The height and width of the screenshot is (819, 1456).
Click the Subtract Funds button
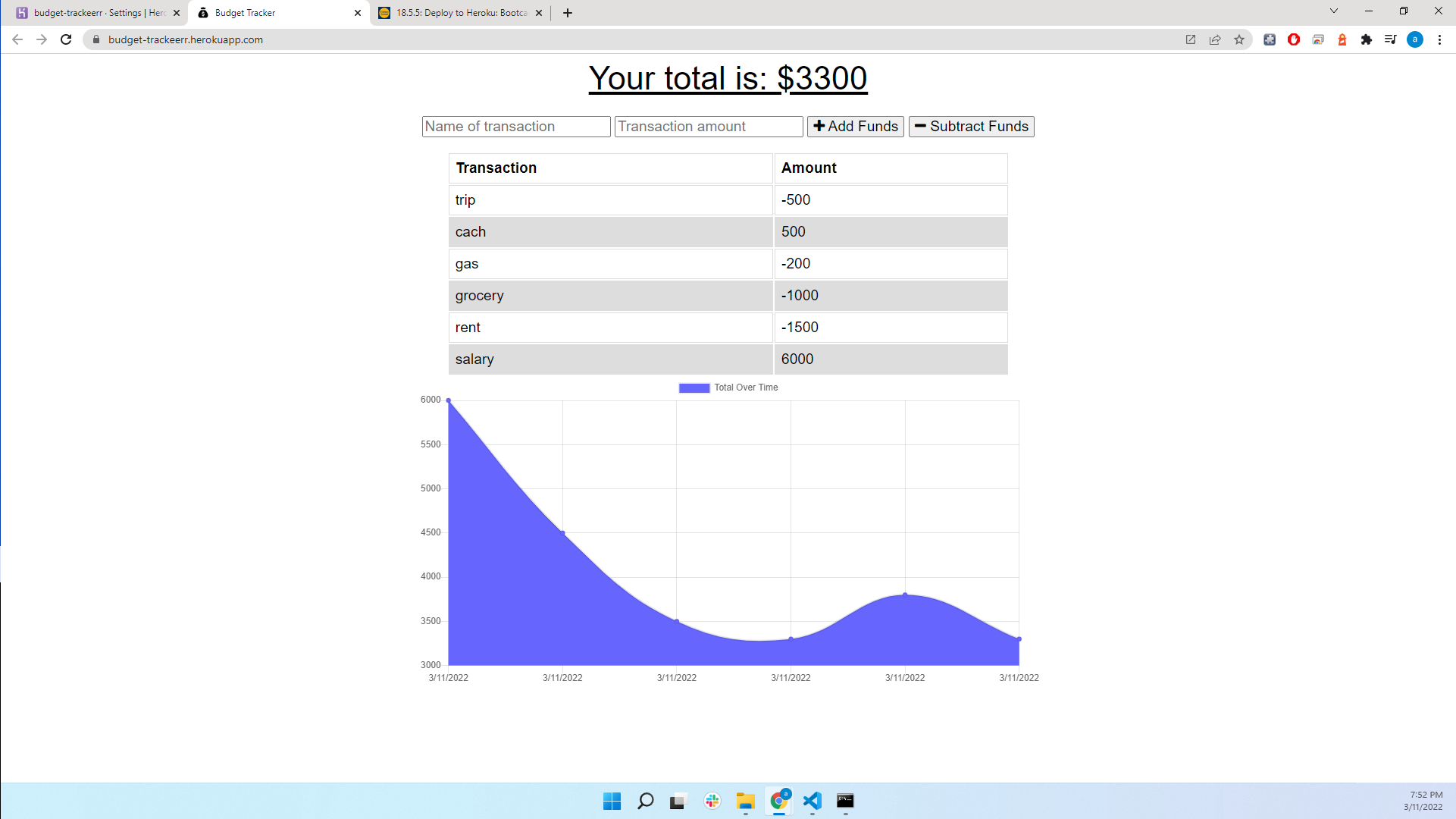(x=971, y=126)
